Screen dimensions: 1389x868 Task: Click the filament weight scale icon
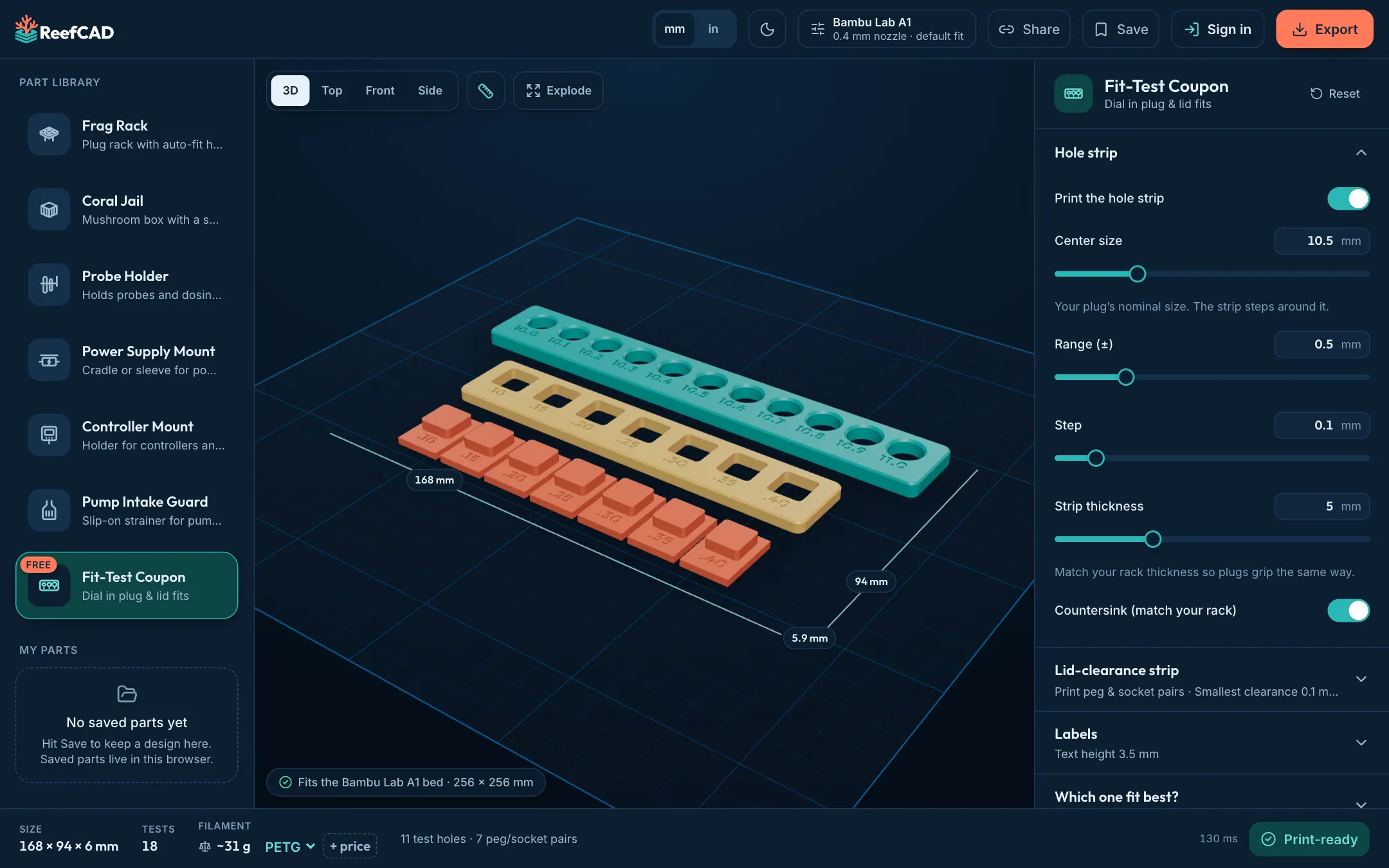[204, 847]
